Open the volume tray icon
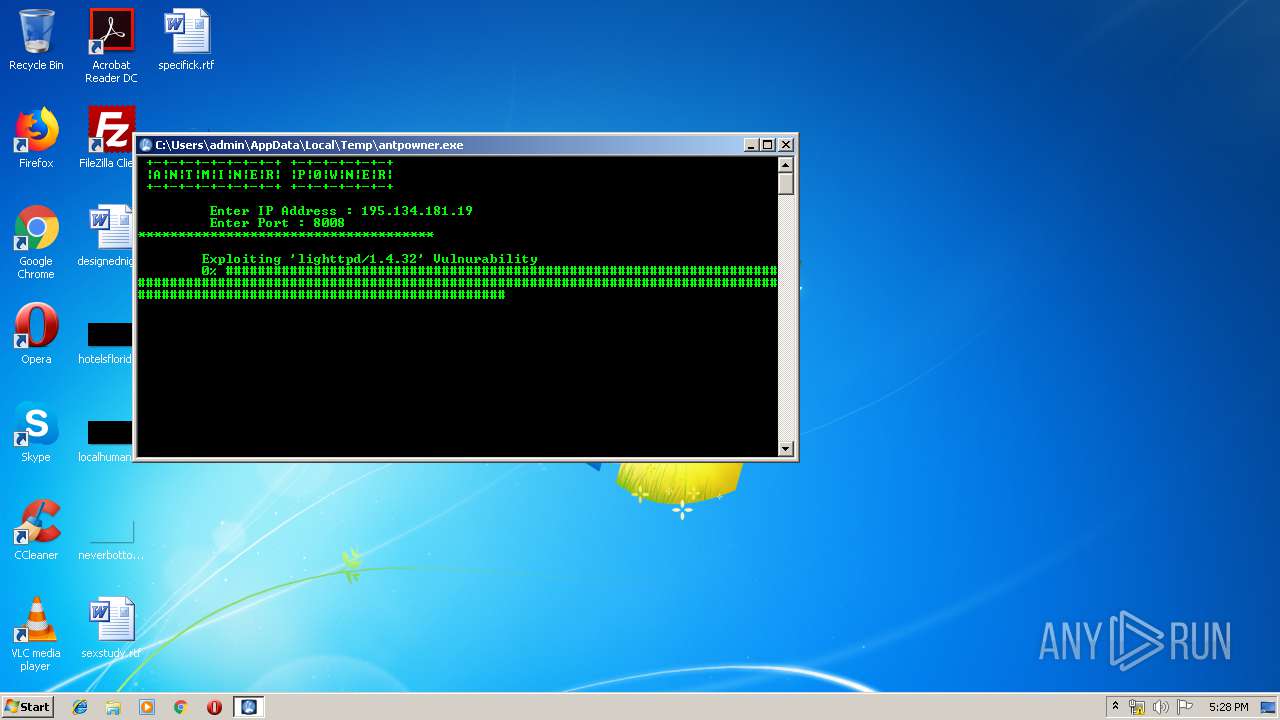The width and height of the screenshot is (1280, 720). click(x=1161, y=707)
